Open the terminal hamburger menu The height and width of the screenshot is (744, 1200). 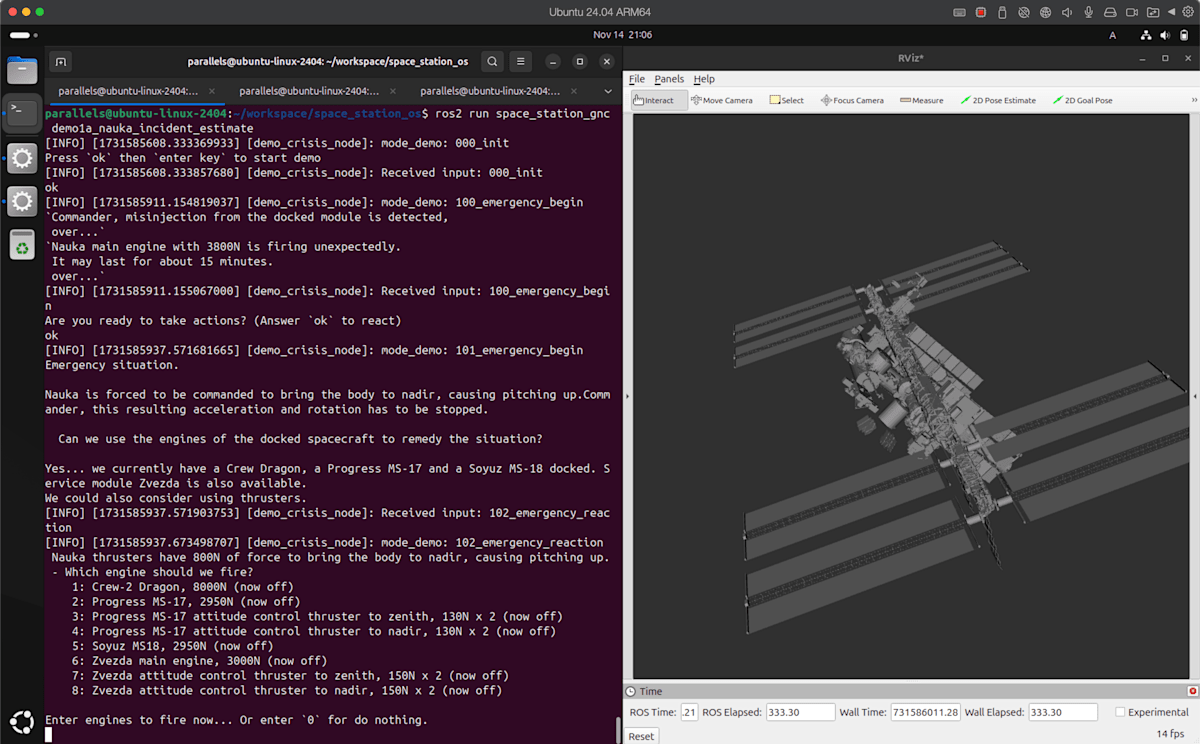pos(520,62)
